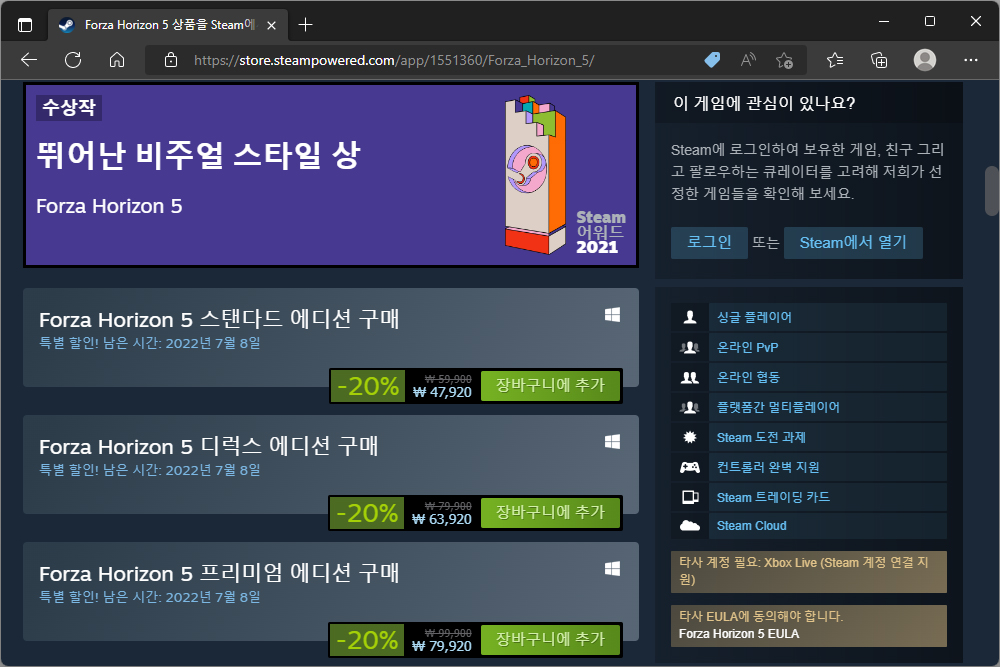The width and height of the screenshot is (1000, 667).
Task: Click the -20% badge on Standard edition
Action: [x=368, y=386]
